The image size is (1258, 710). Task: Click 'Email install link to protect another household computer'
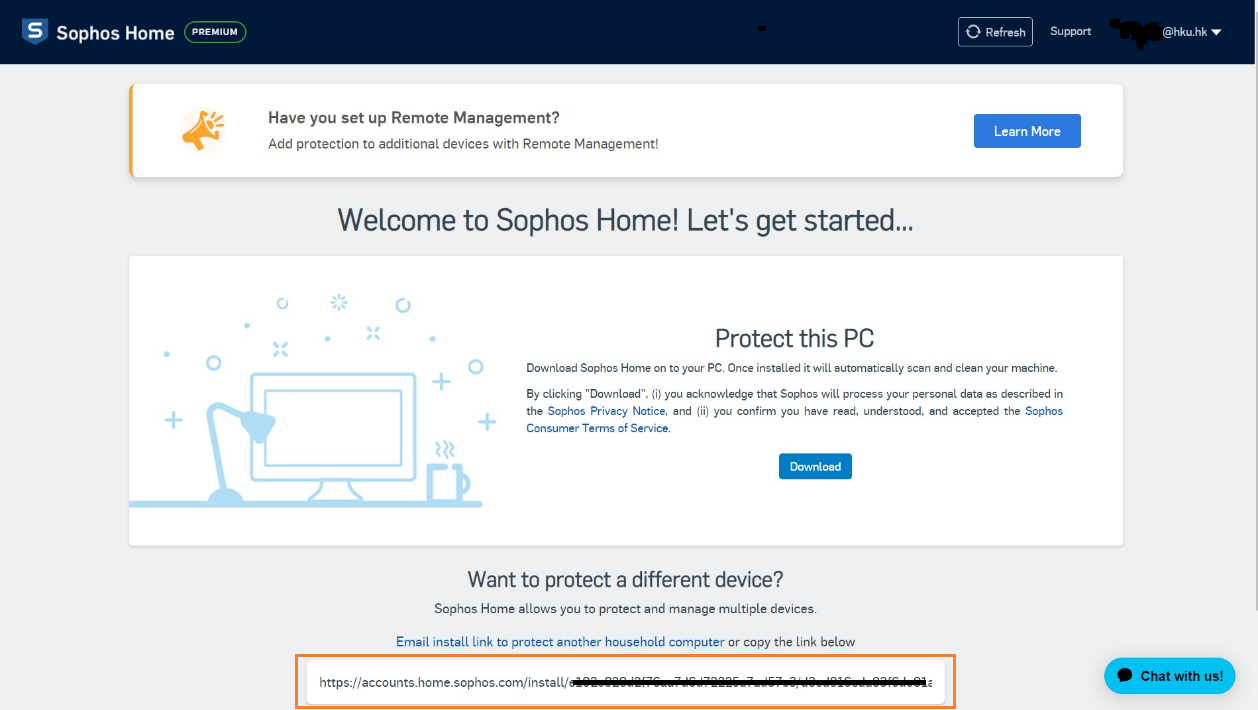pyautogui.click(x=558, y=642)
